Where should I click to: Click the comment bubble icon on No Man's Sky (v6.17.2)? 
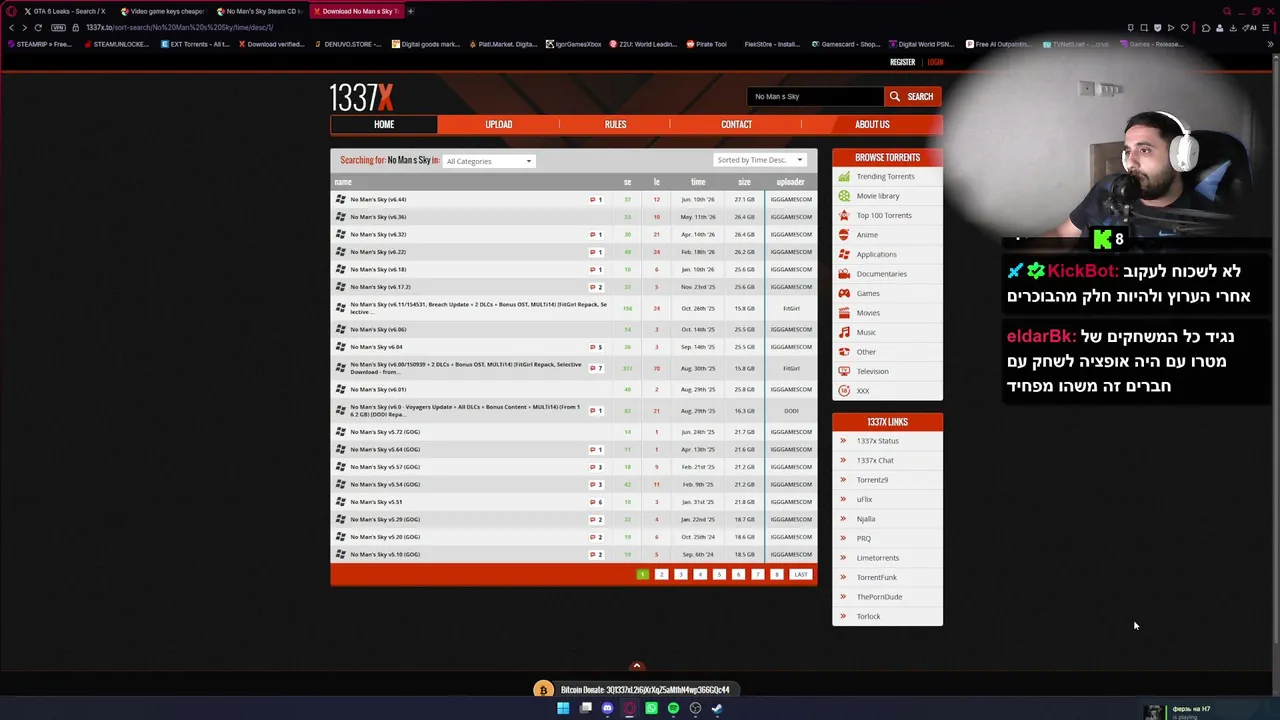[x=593, y=287]
